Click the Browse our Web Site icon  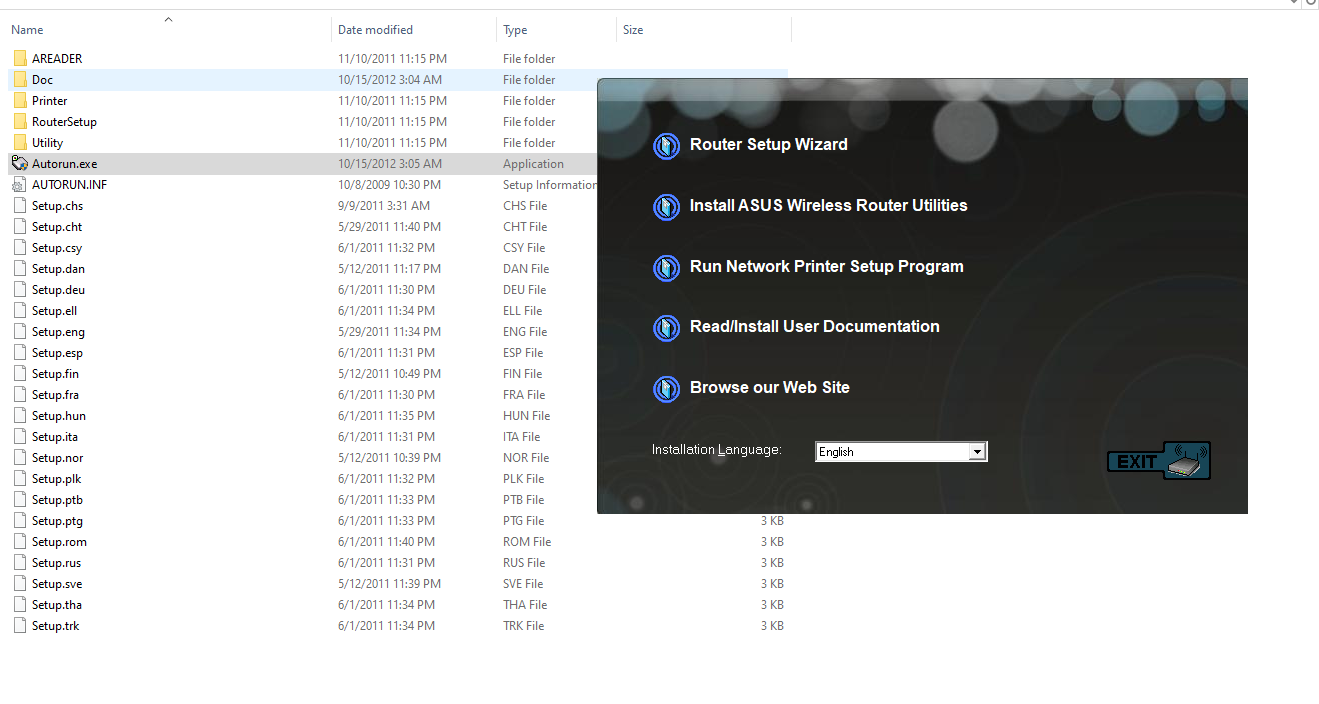point(666,389)
